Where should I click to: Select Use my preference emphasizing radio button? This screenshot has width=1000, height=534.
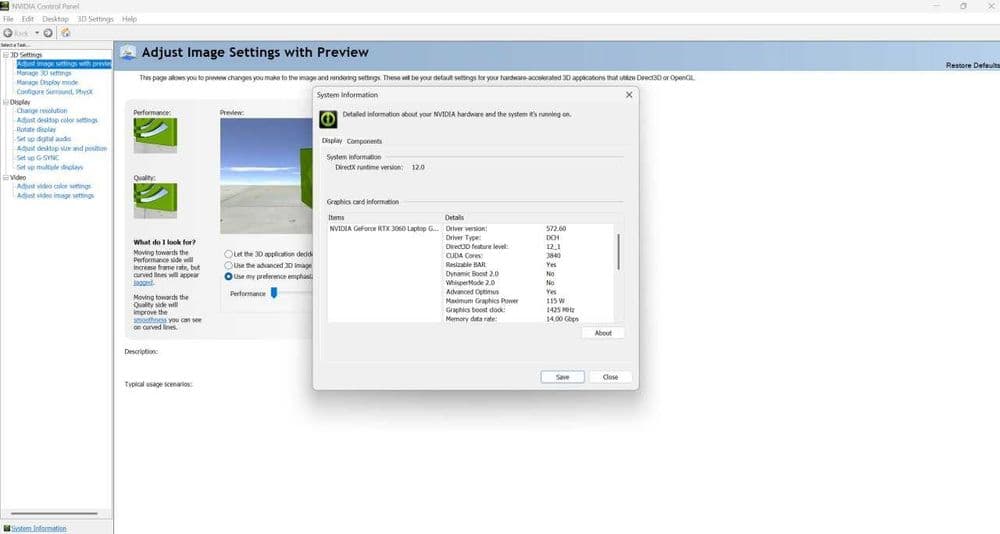228,276
